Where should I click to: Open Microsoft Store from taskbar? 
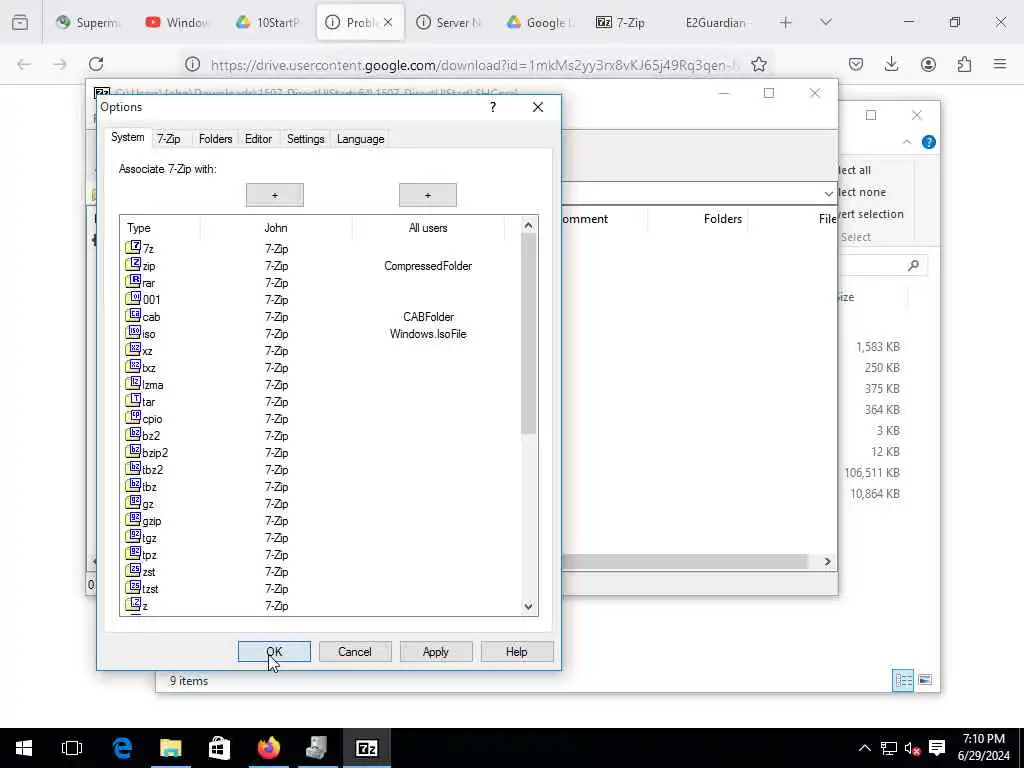click(219, 748)
